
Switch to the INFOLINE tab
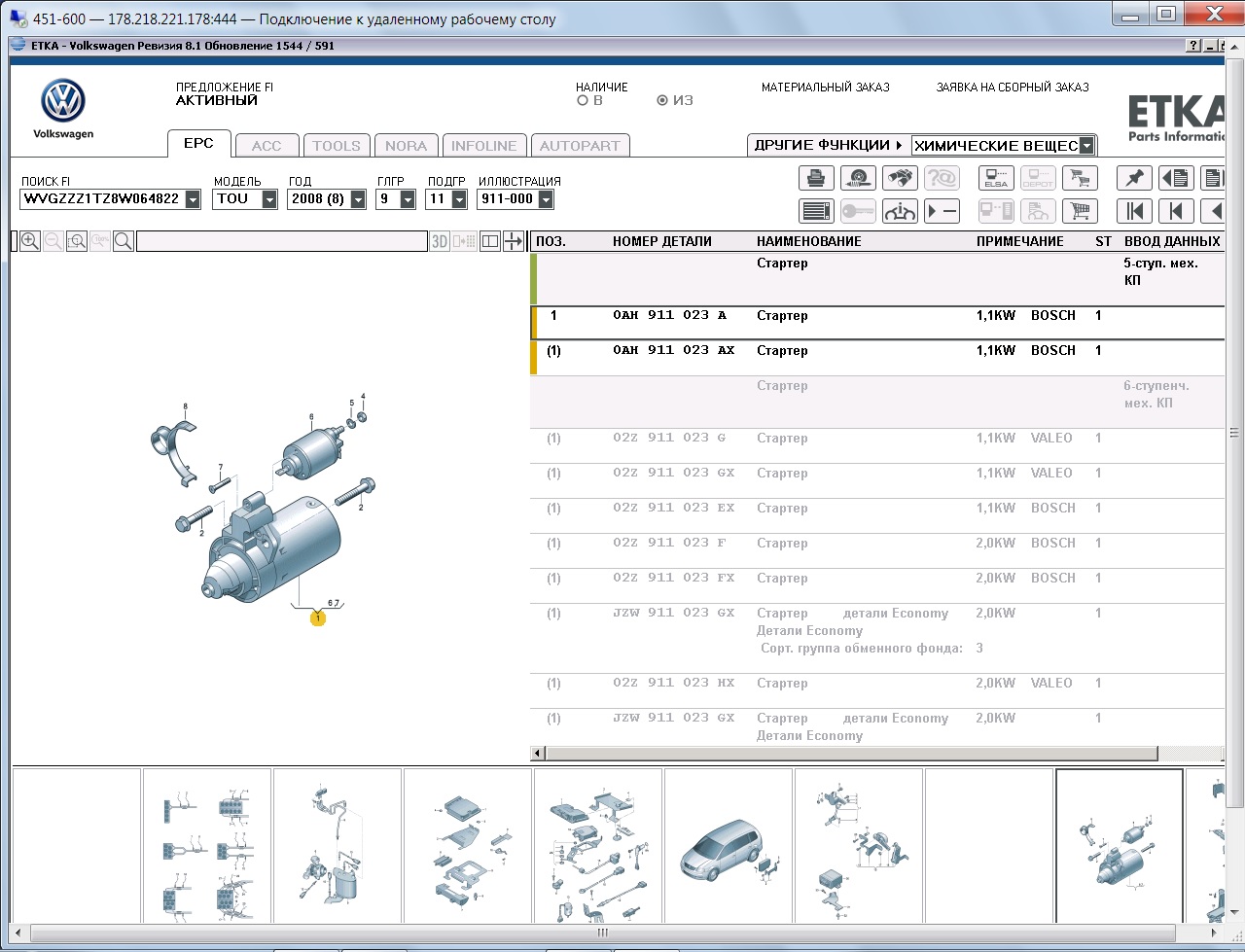pos(484,146)
